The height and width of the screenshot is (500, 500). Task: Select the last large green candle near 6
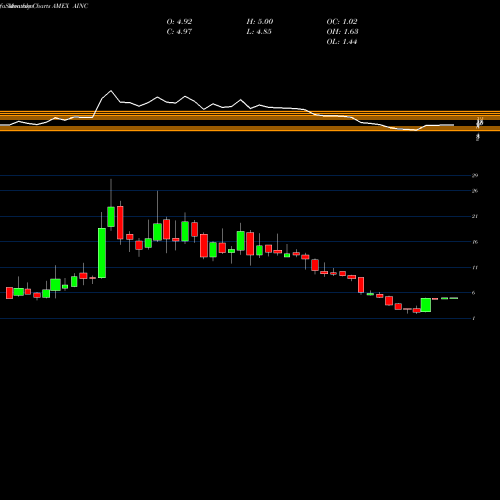[426, 305]
